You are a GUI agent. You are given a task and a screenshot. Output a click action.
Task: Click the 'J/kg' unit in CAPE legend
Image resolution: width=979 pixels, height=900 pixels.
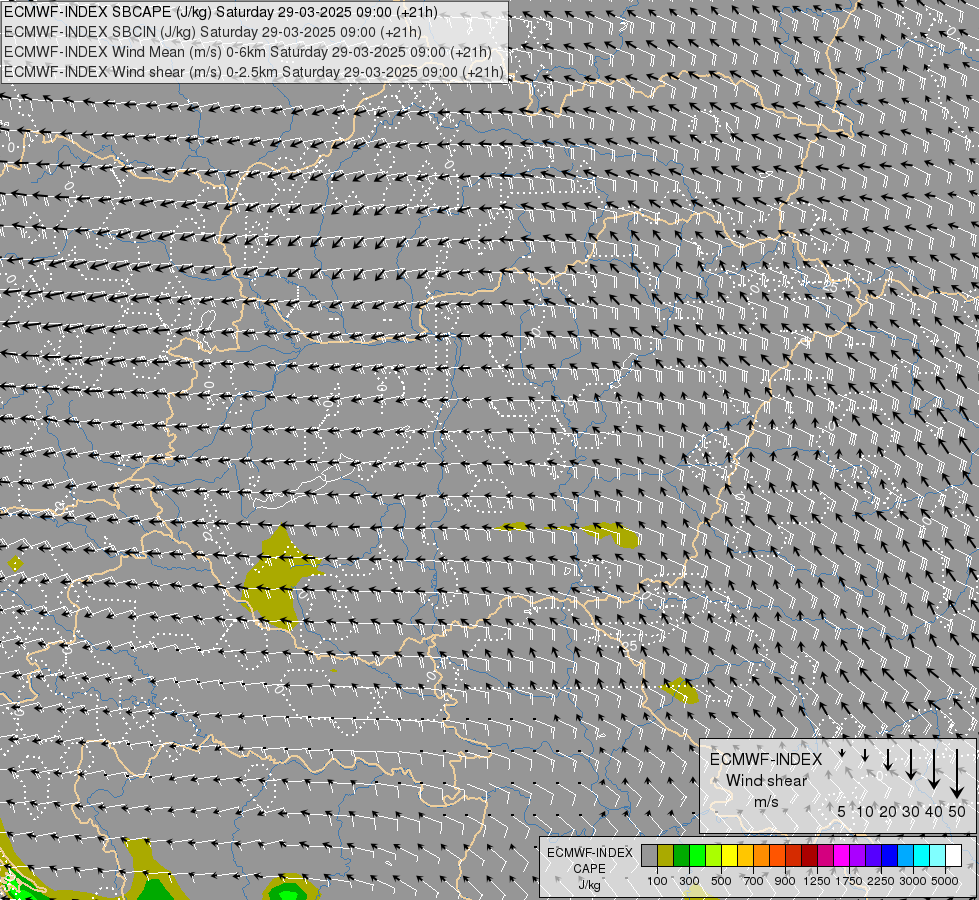pyautogui.click(x=589, y=884)
